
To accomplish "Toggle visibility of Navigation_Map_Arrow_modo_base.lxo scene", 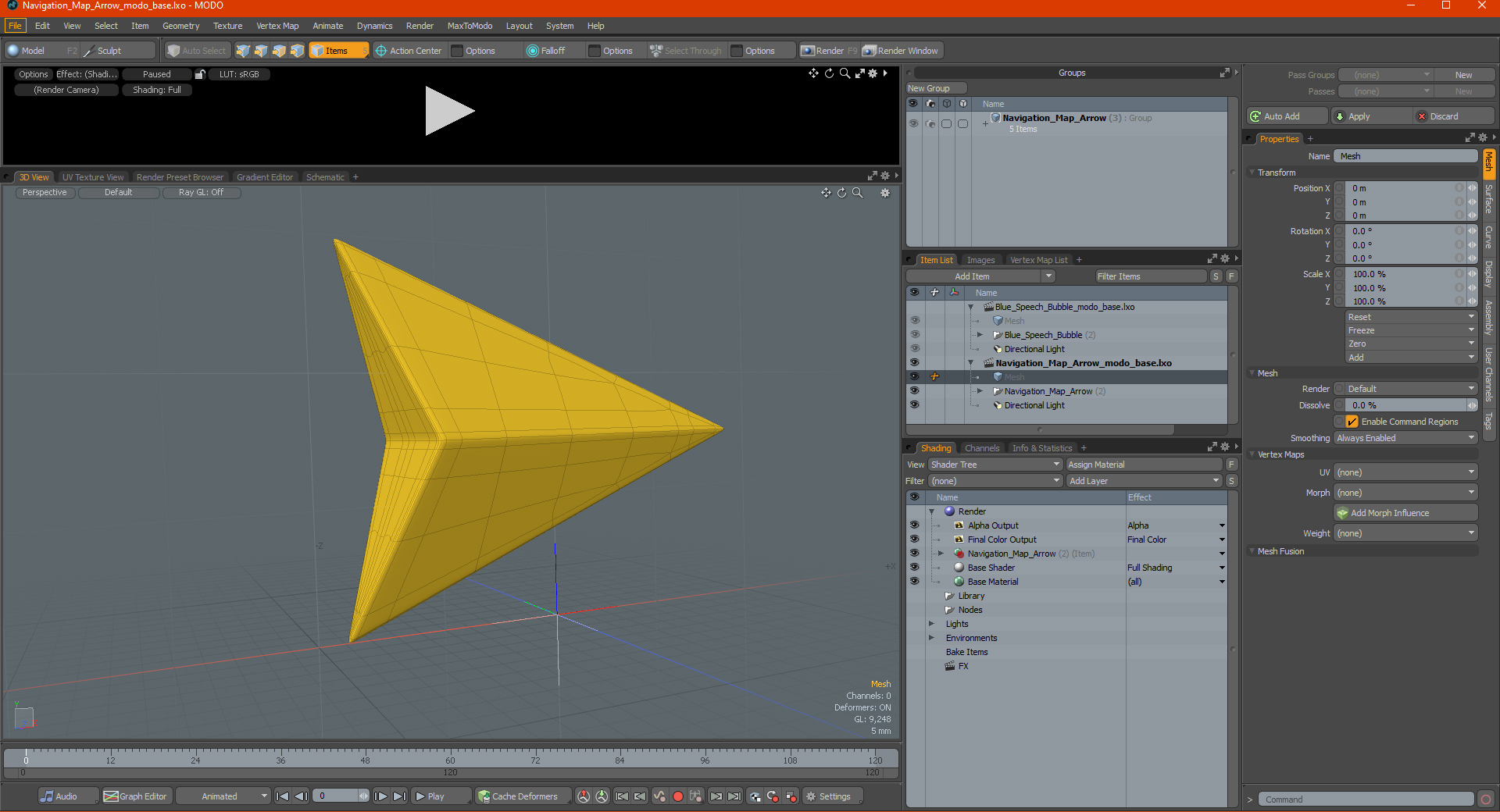I will click(x=914, y=363).
